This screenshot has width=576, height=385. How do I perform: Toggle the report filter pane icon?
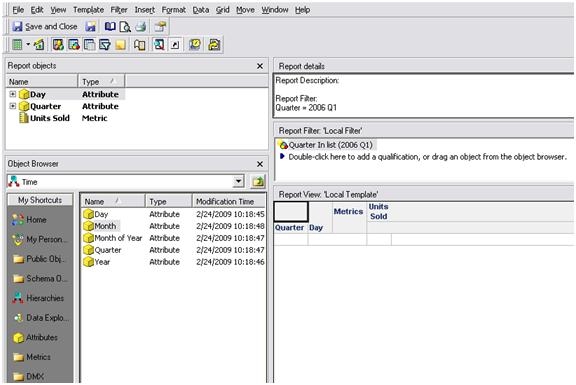(74, 44)
